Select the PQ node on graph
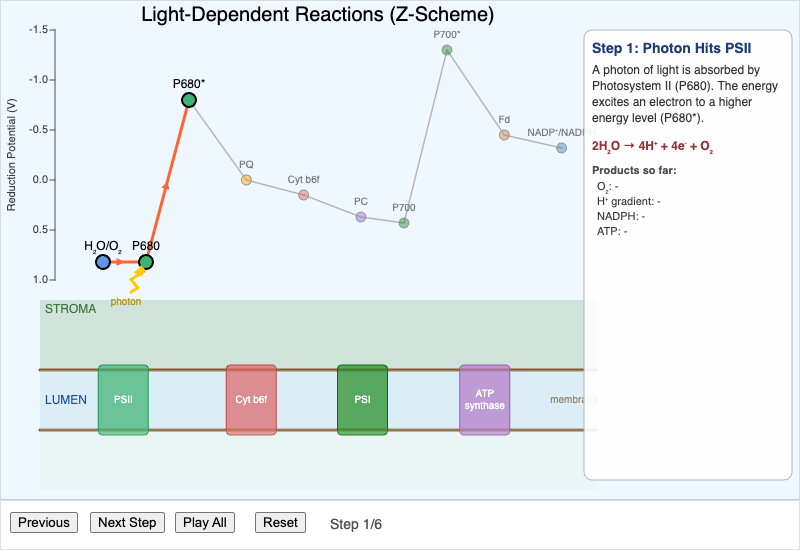This screenshot has width=800, height=552. [x=246, y=180]
